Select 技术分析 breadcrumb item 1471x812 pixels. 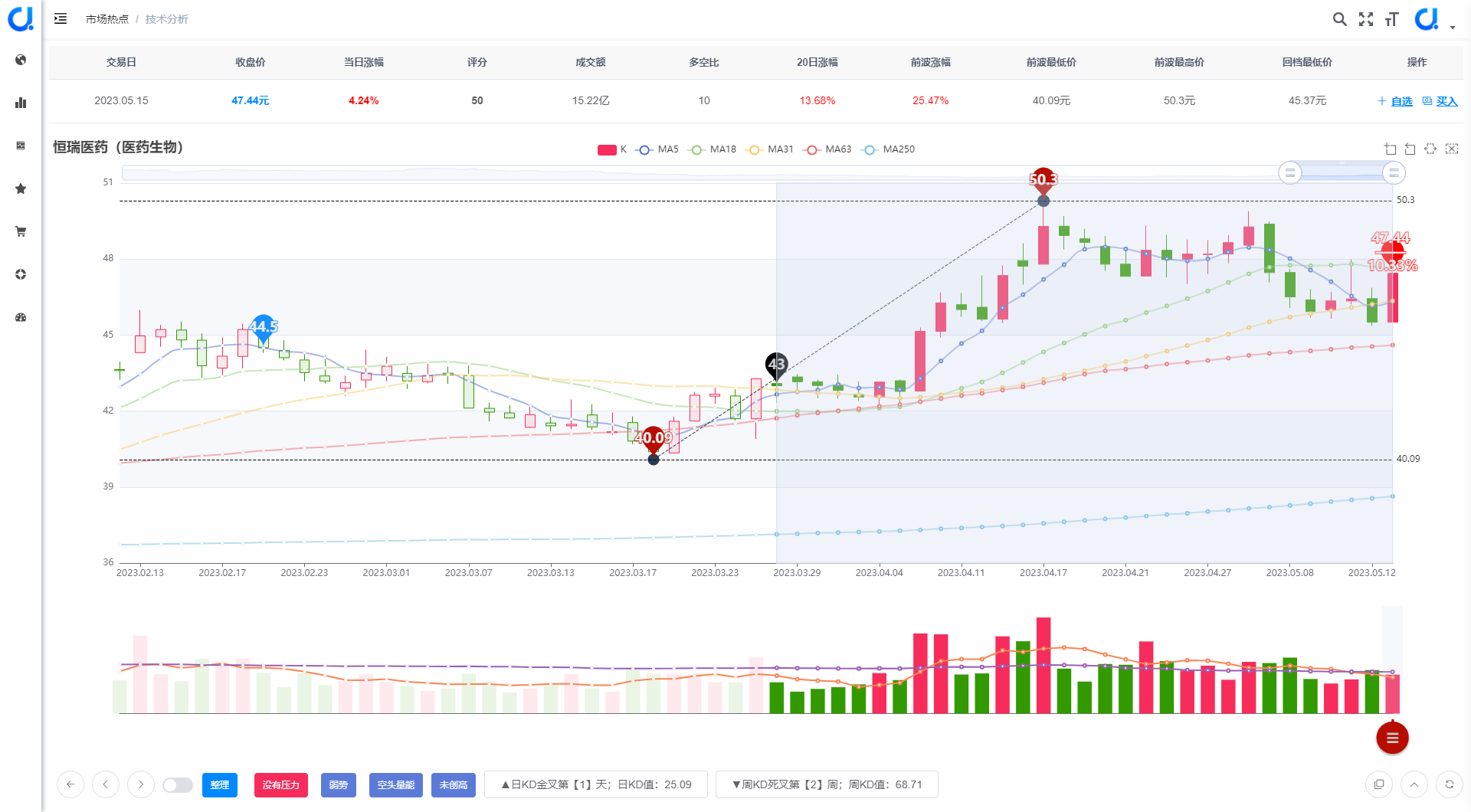[x=166, y=19]
